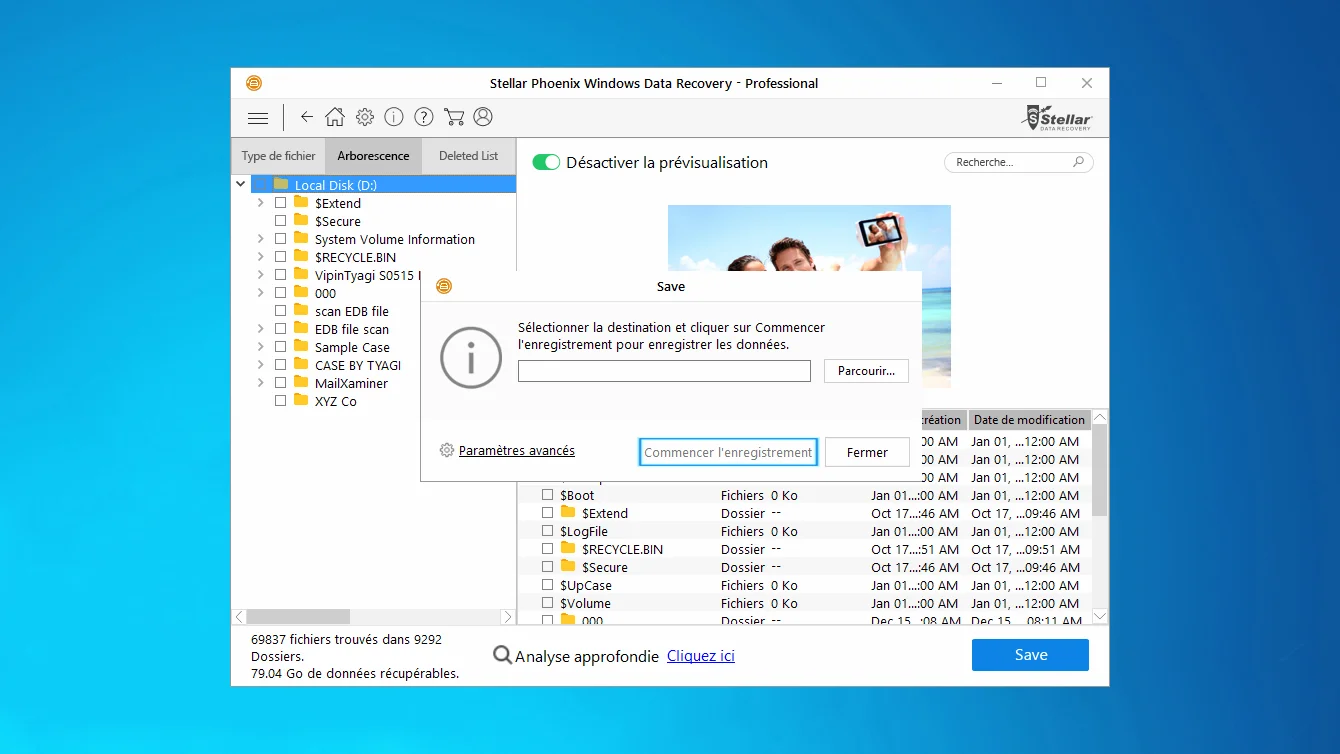
Task: Select the scan EDB file tree item
Action: coord(352,311)
